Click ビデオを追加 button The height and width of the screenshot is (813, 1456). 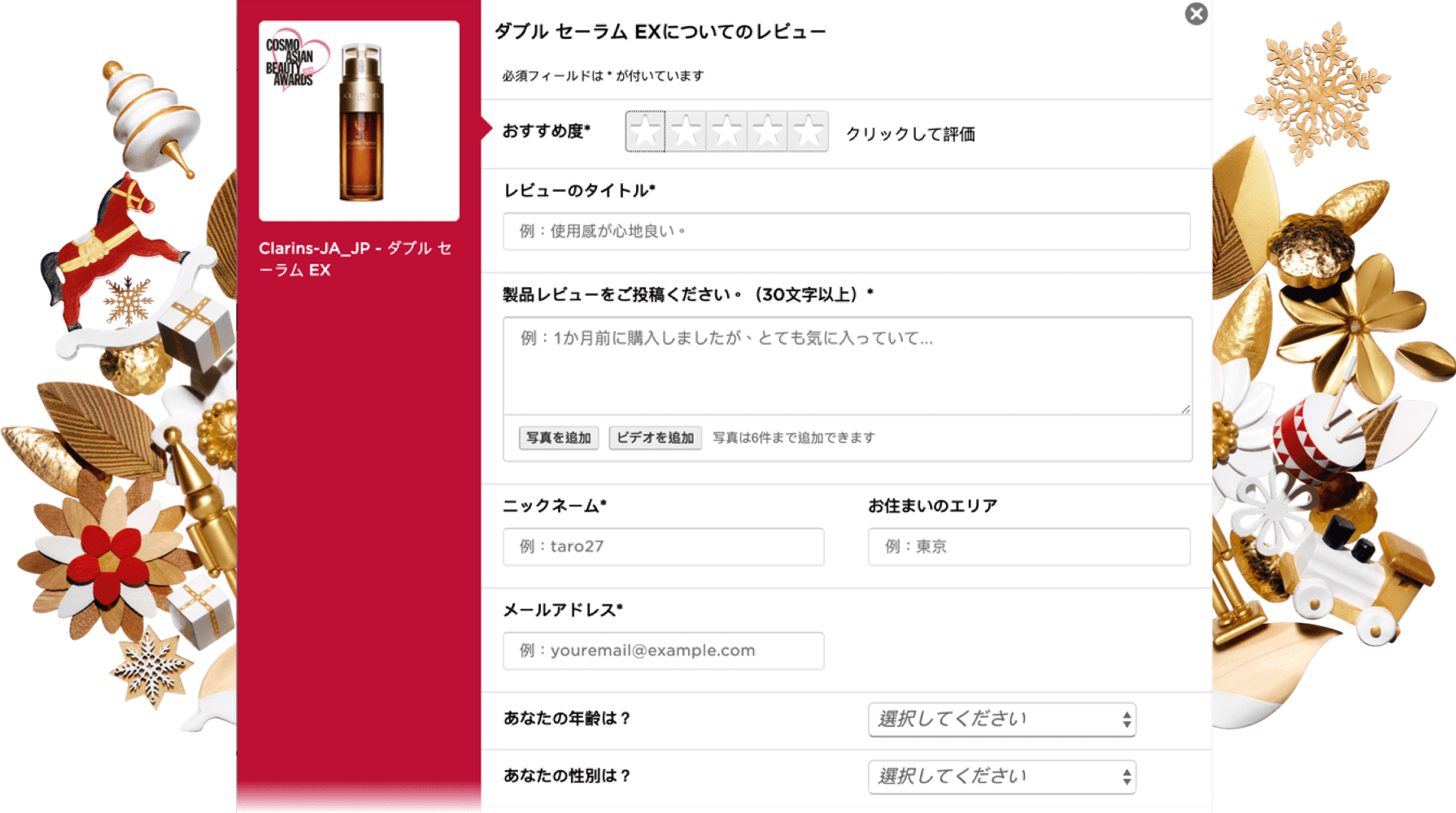coord(655,437)
